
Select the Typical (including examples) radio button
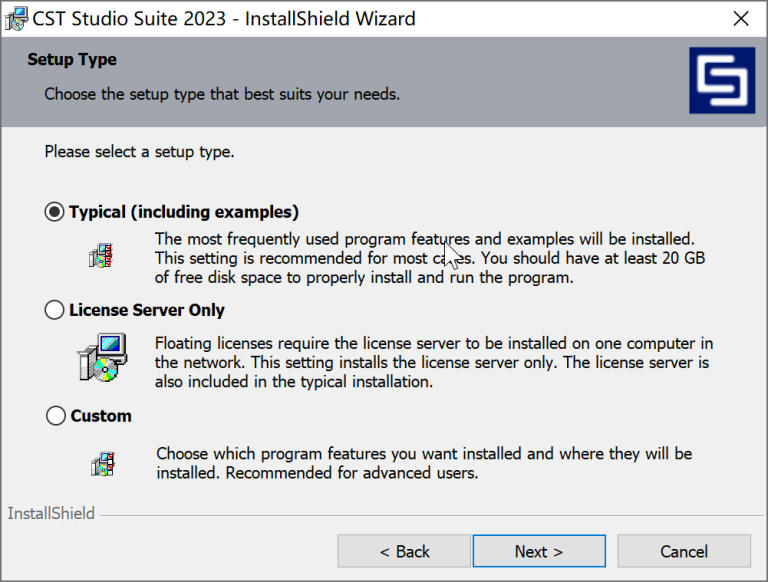(x=55, y=212)
